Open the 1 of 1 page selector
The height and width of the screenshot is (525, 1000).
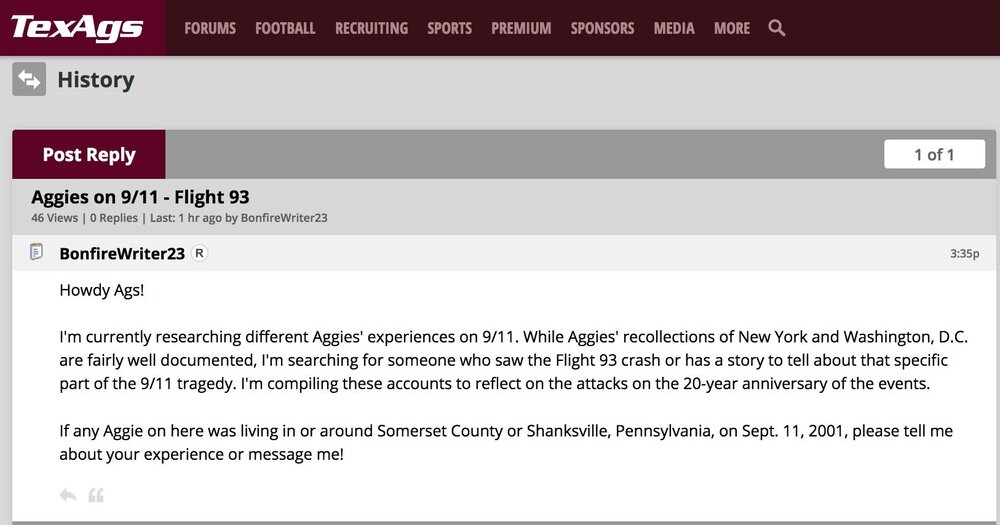click(x=934, y=154)
